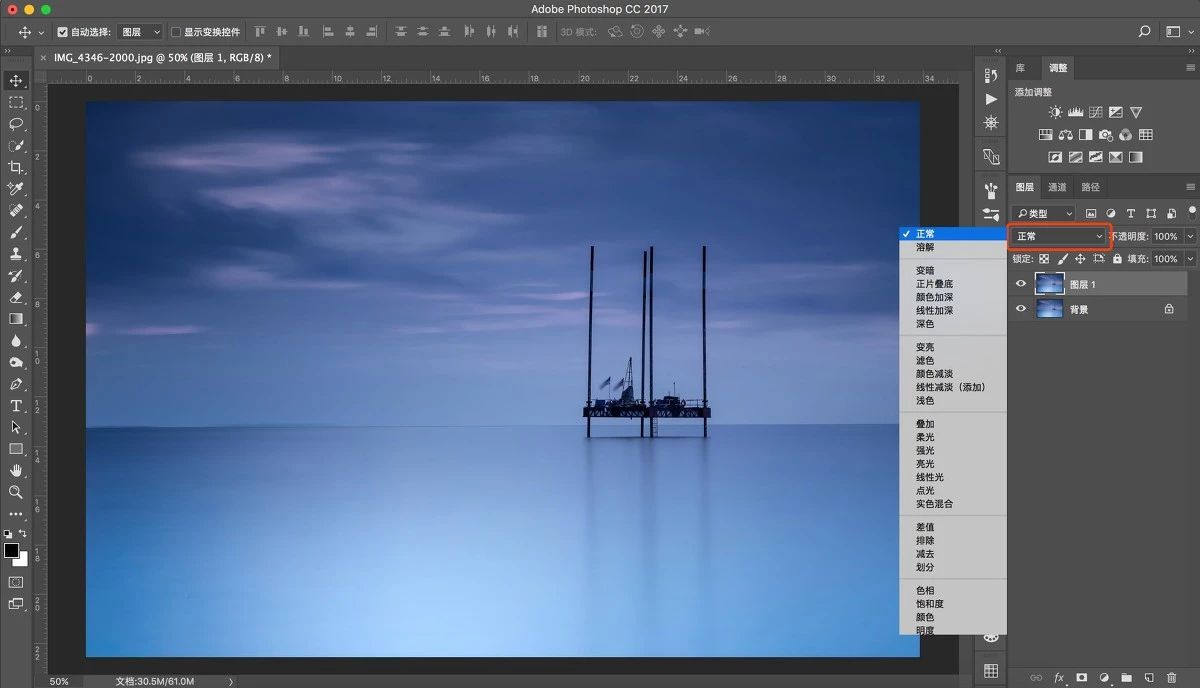Screen dimensions: 1200x688
Task: Switch to the 通道 tab
Action: 1057,187
